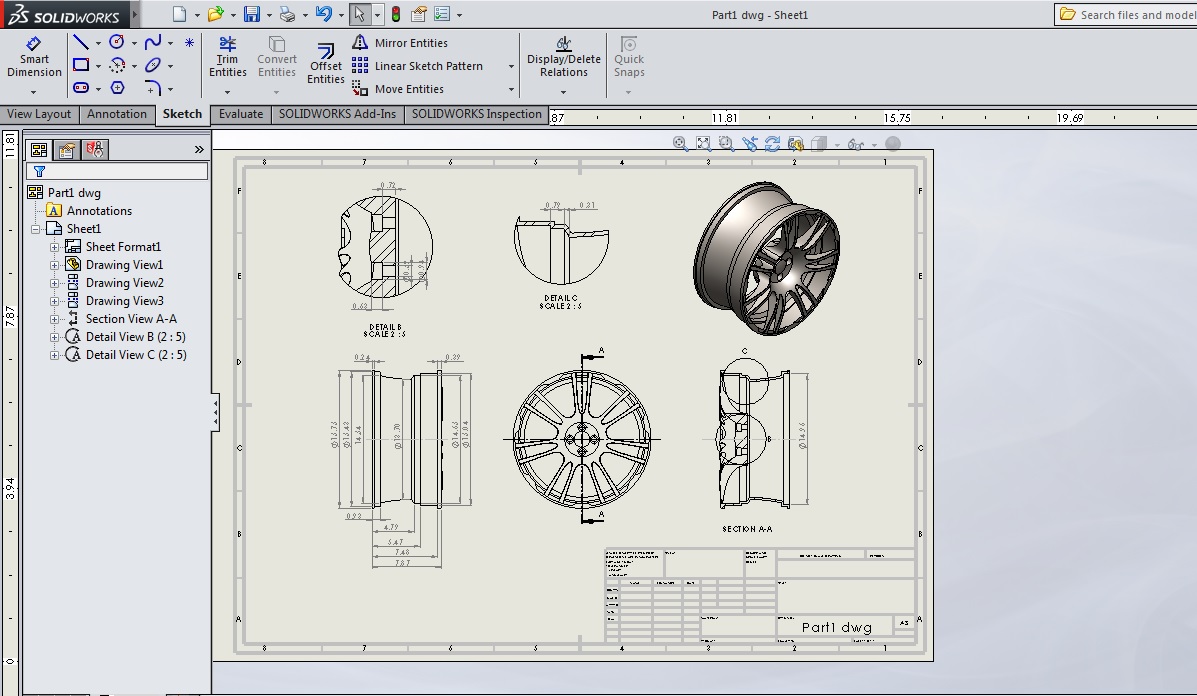Click the Move Entities command
Image resolution: width=1197 pixels, height=696 pixels.
398,89
